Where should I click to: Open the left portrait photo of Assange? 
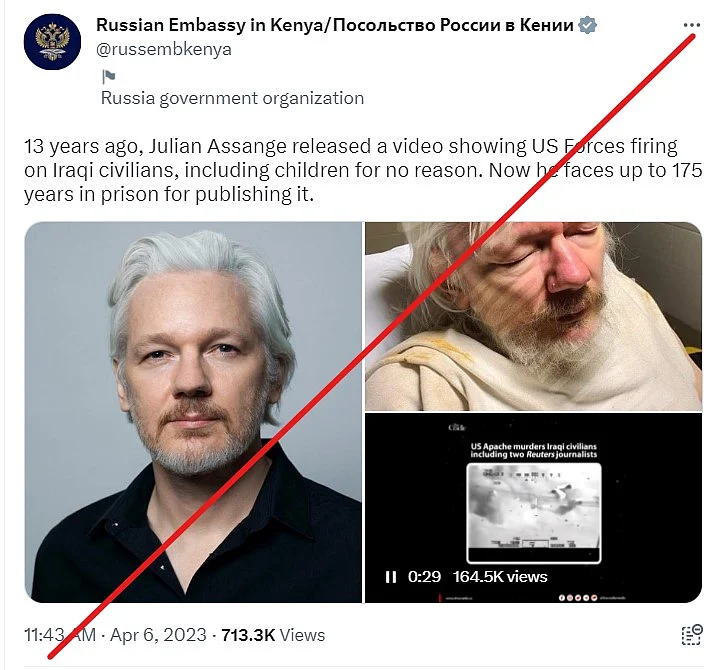193,412
